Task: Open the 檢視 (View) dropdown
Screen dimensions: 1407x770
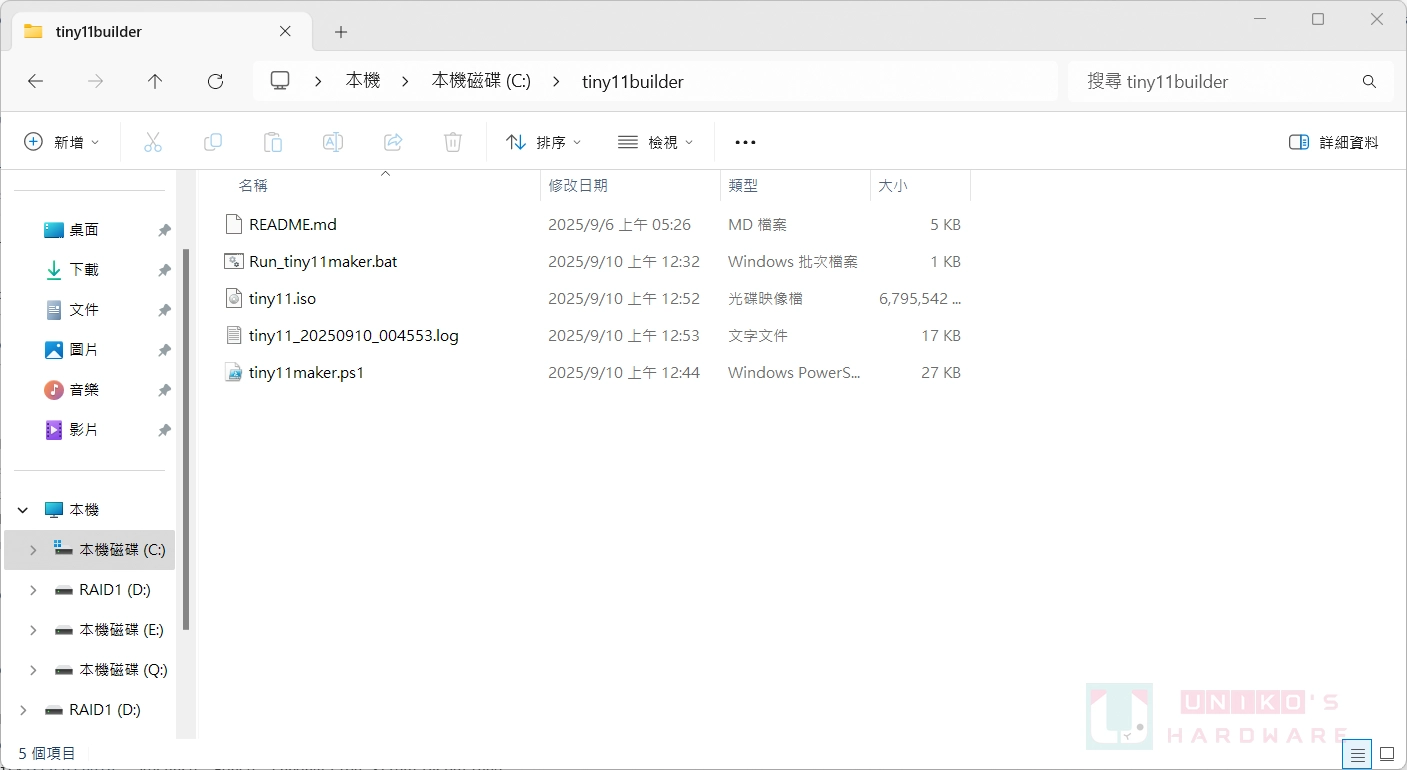Action: 656,142
